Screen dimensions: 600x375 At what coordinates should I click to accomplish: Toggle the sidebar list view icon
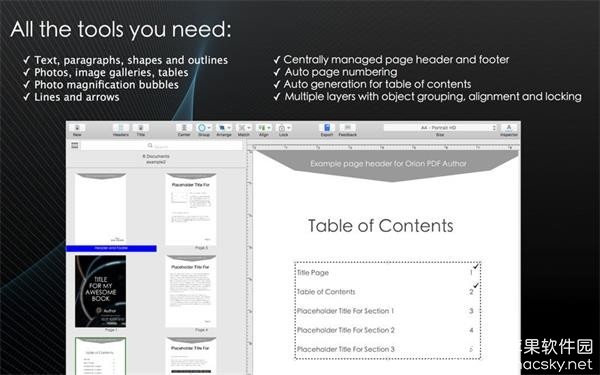[x=75, y=145]
